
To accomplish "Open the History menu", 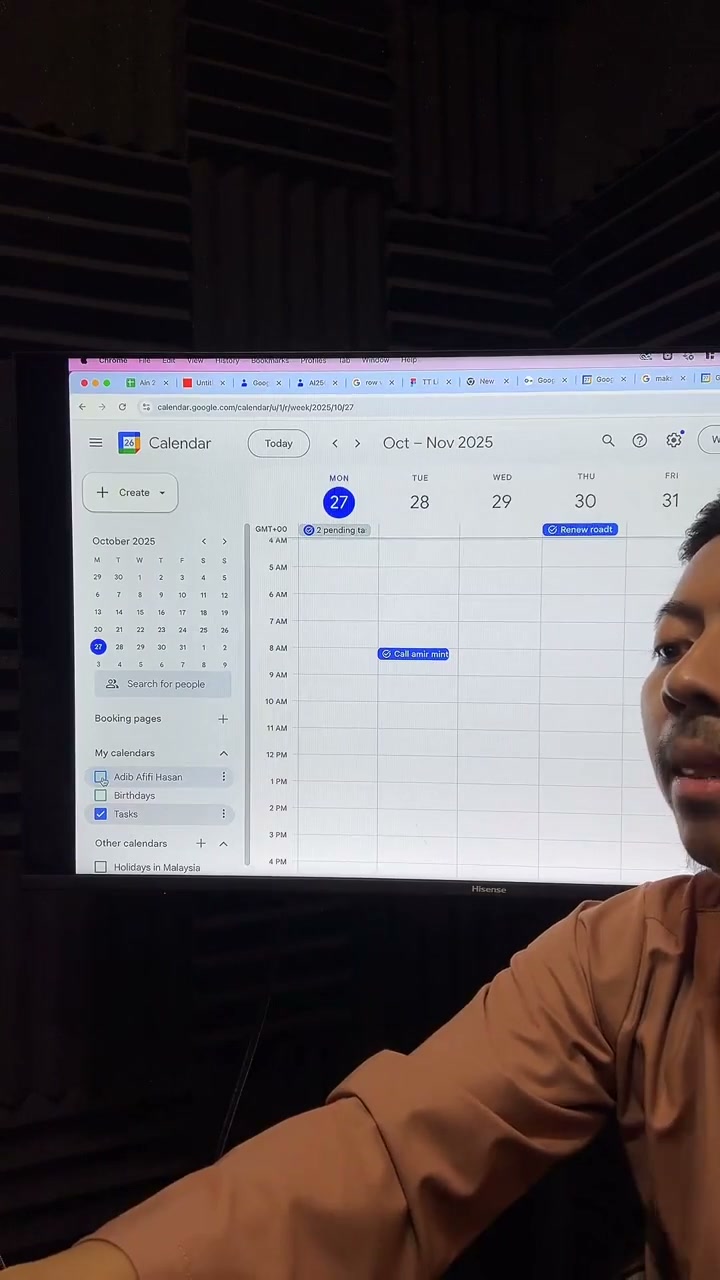I will (227, 360).
